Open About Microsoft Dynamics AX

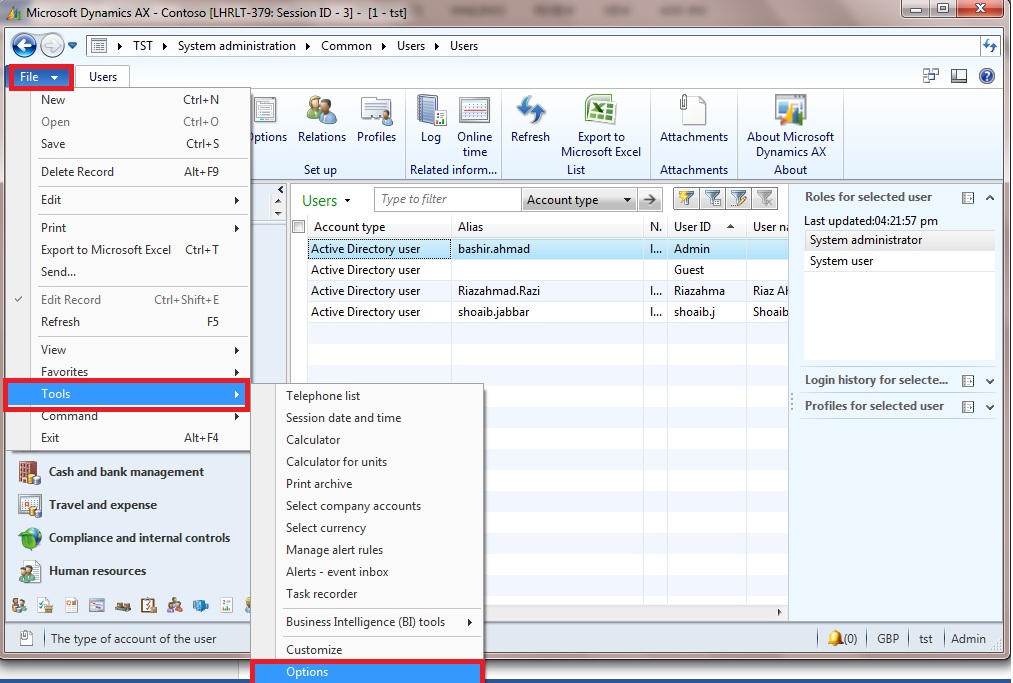tap(790, 127)
